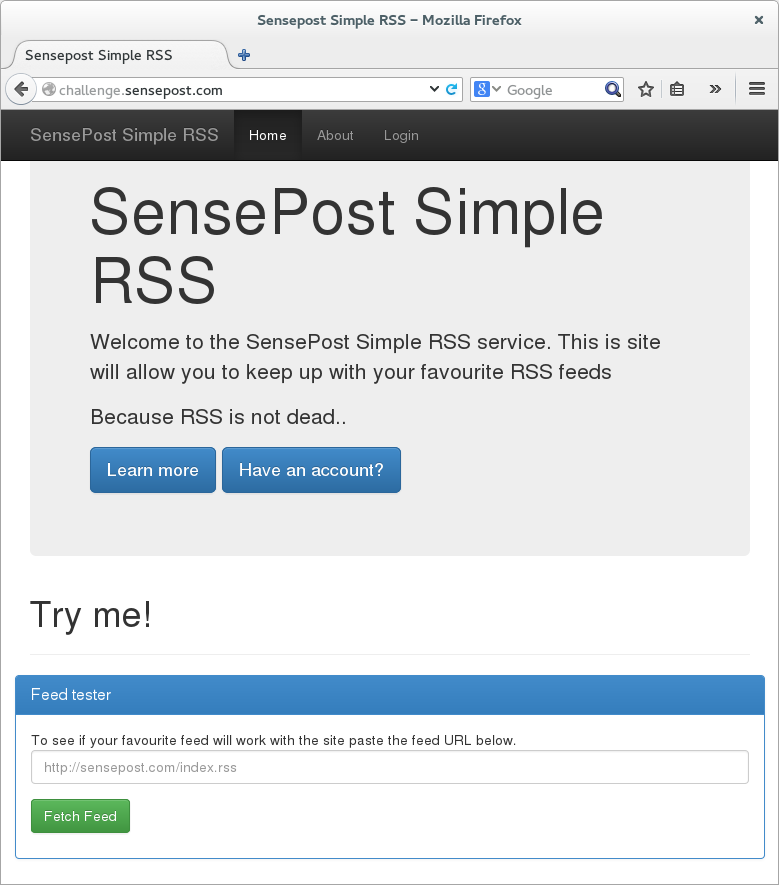This screenshot has width=779, height=885.
Task: Open a new tab with the plus icon
Action: pos(244,55)
